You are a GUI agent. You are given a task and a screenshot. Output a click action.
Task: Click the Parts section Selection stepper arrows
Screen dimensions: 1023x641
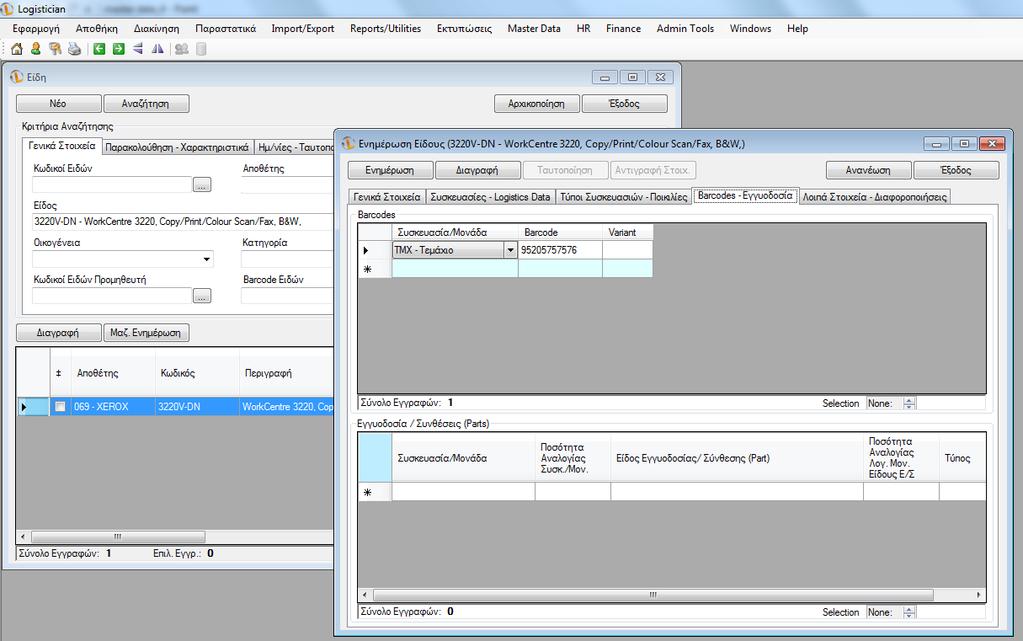(x=909, y=612)
